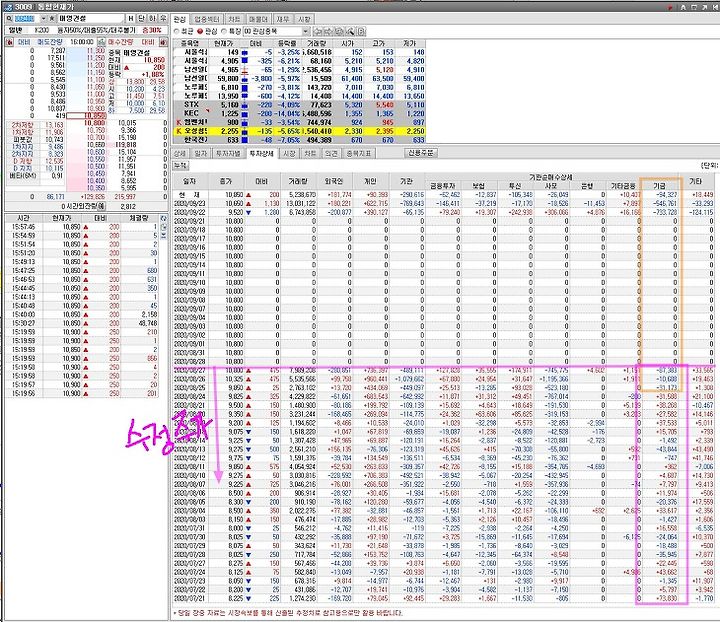The height and width of the screenshot is (622, 720).
Task: Click the 2020/08/27 row date cell
Action: [x=190, y=370]
